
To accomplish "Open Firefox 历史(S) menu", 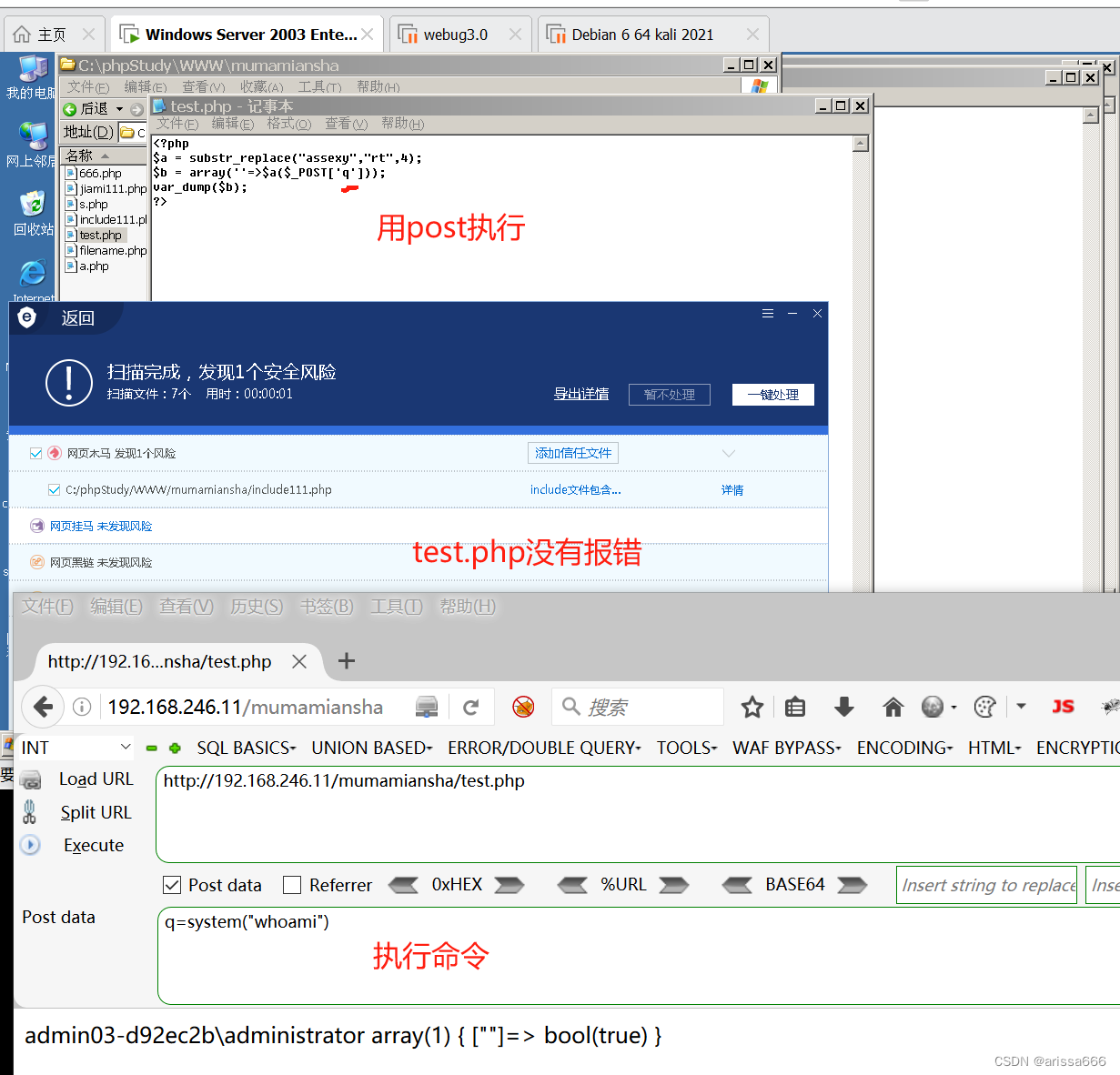I will tap(257, 607).
